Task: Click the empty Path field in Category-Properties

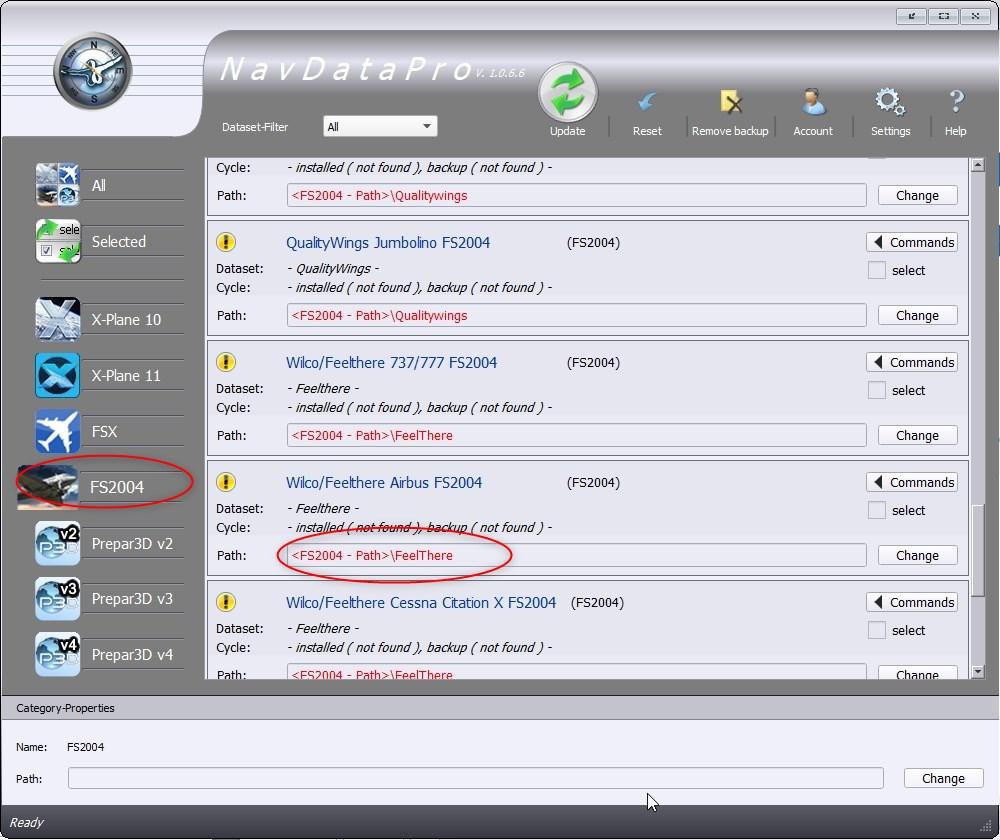Action: tap(475, 778)
